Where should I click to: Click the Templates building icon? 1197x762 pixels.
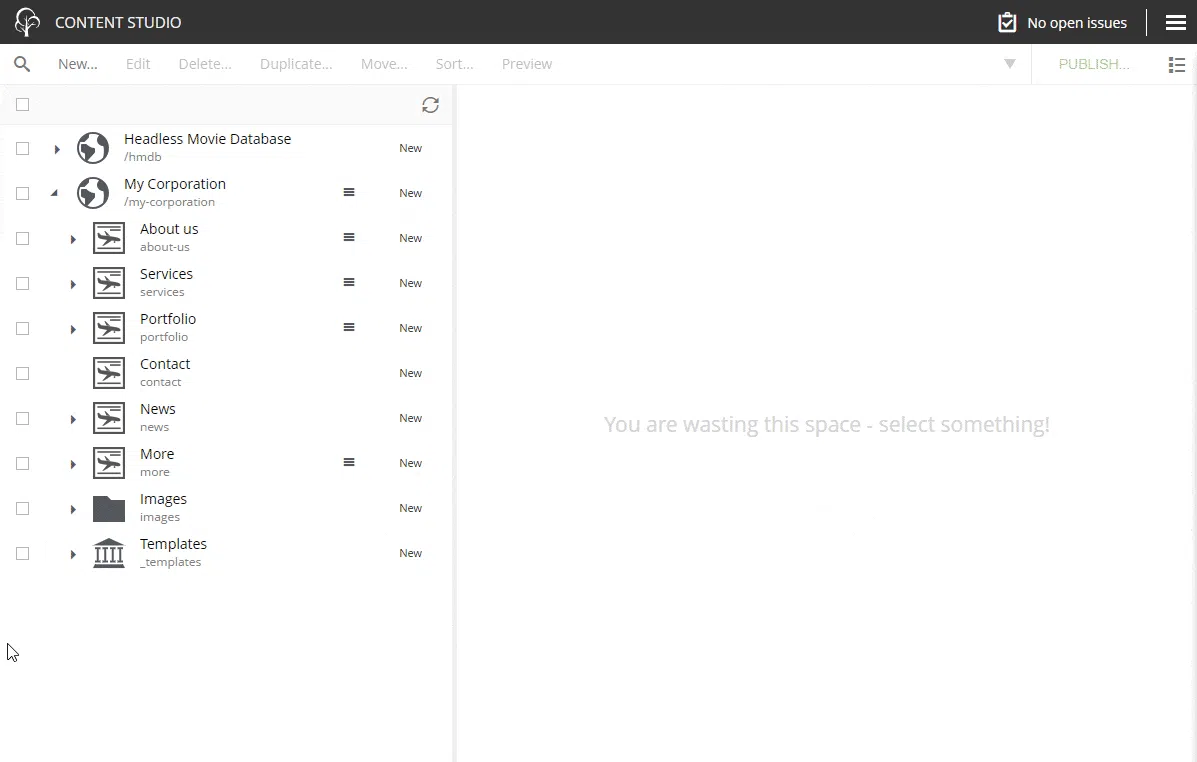point(109,554)
